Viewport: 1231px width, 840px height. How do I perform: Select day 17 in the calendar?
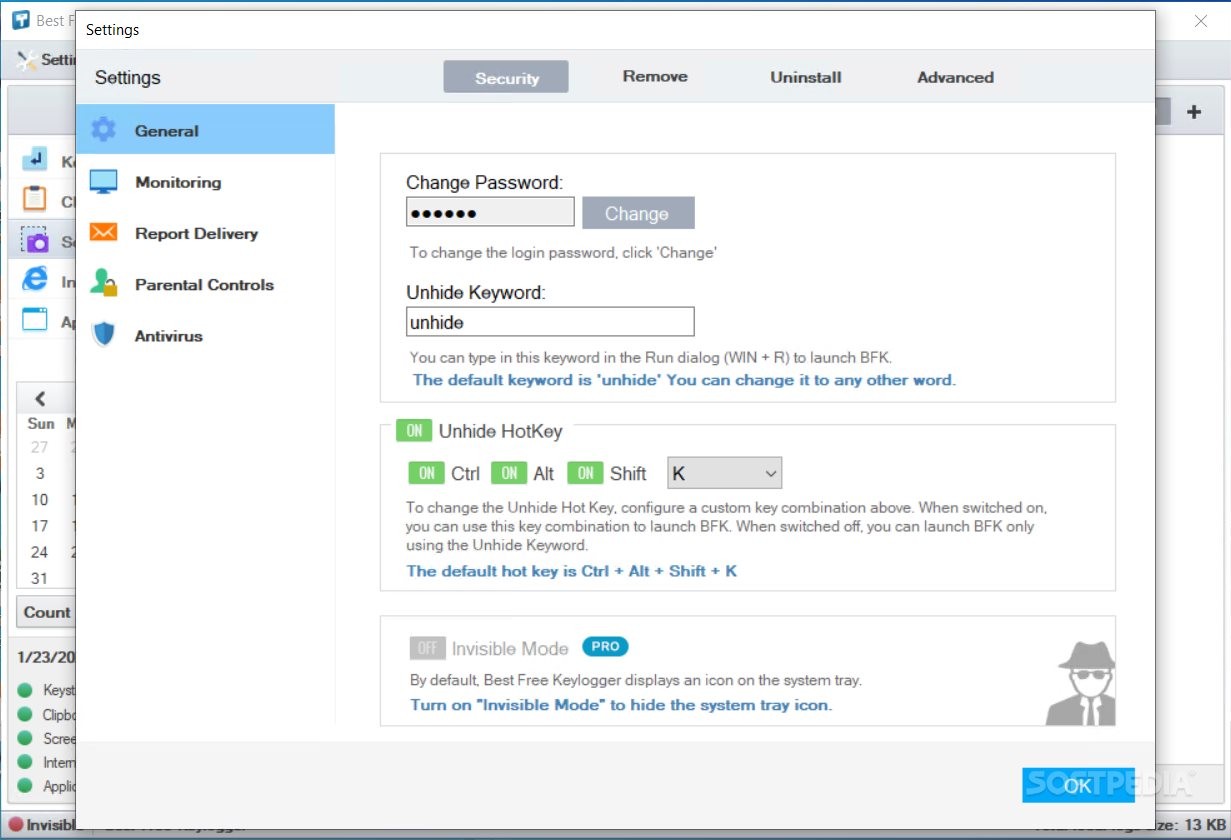click(x=40, y=525)
